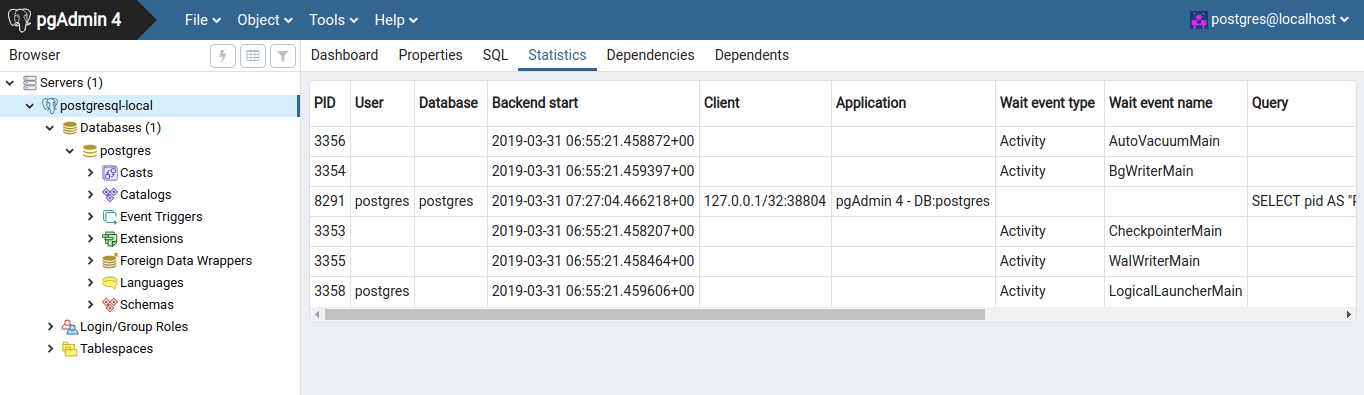This screenshot has height=395, width=1364.
Task: Collapse the Servers (1) tree node
Action: click(10, 83)
